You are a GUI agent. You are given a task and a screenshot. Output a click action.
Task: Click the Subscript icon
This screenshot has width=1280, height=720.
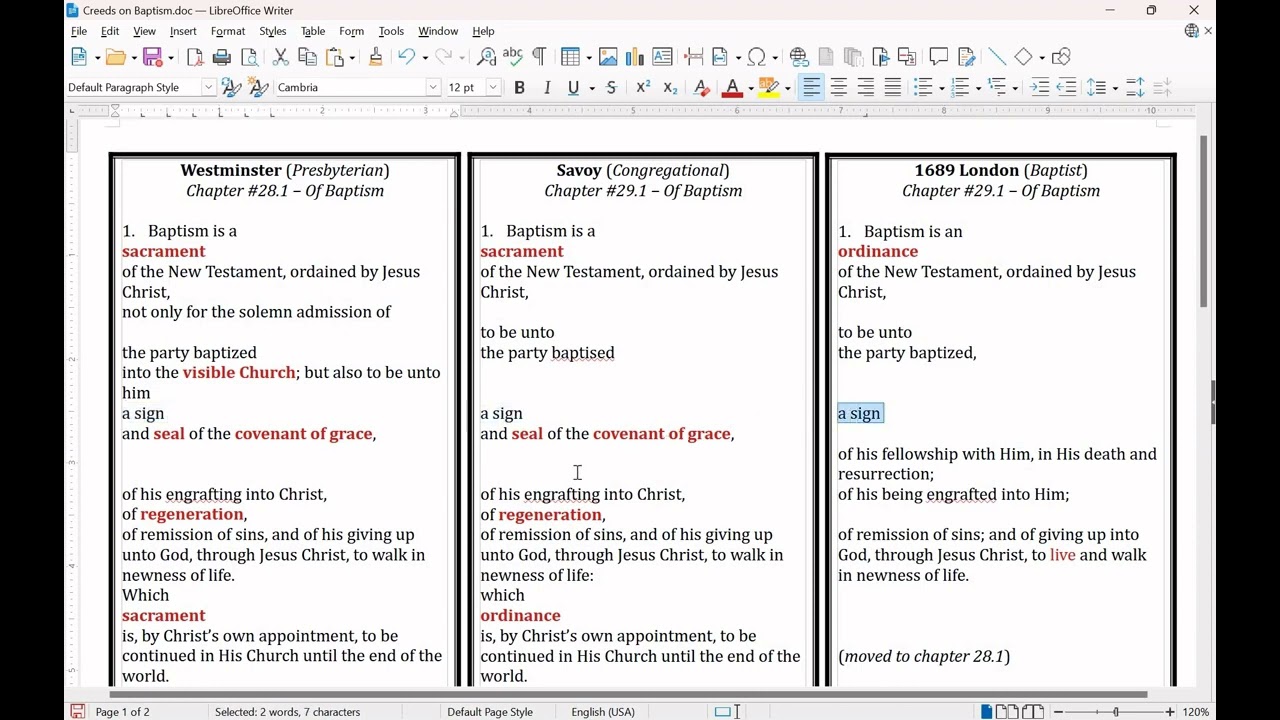coord(670,87)
